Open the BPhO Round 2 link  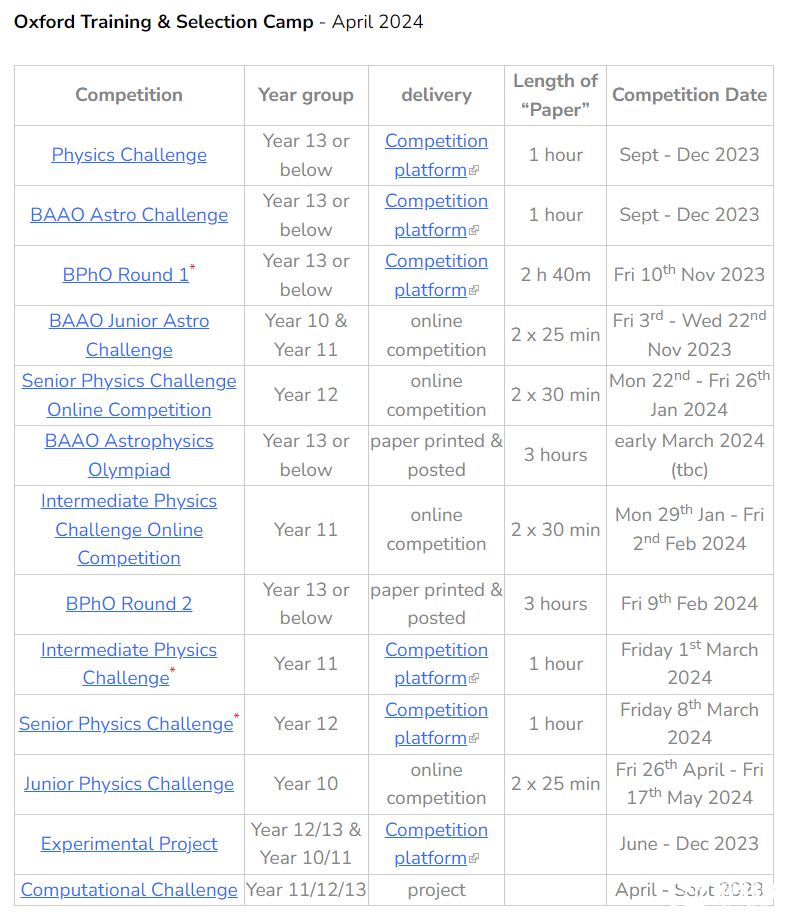pyautogui.click(x=129, y=603)
